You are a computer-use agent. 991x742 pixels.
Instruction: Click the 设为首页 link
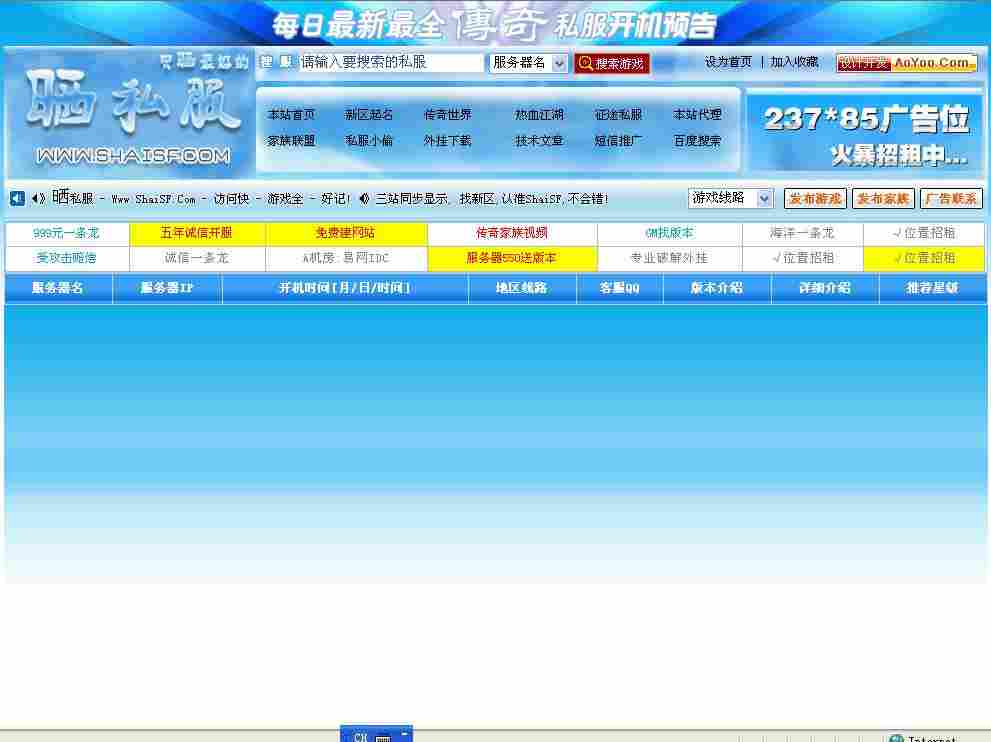[x=727, y=61]
